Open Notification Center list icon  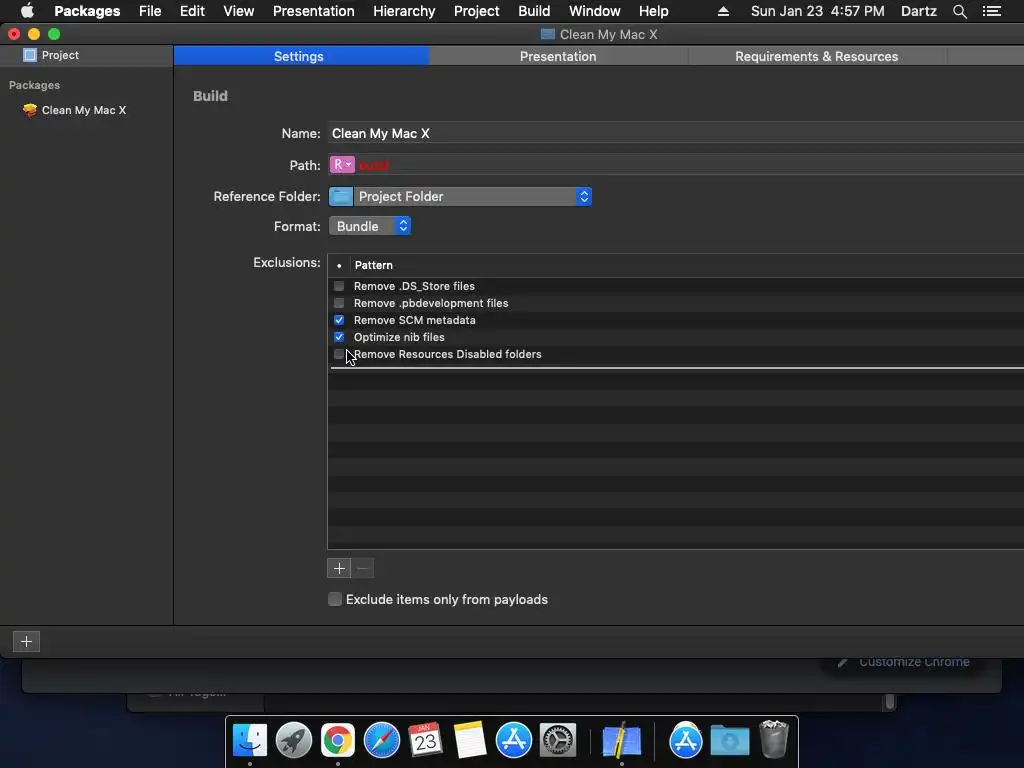click(991, 11)
